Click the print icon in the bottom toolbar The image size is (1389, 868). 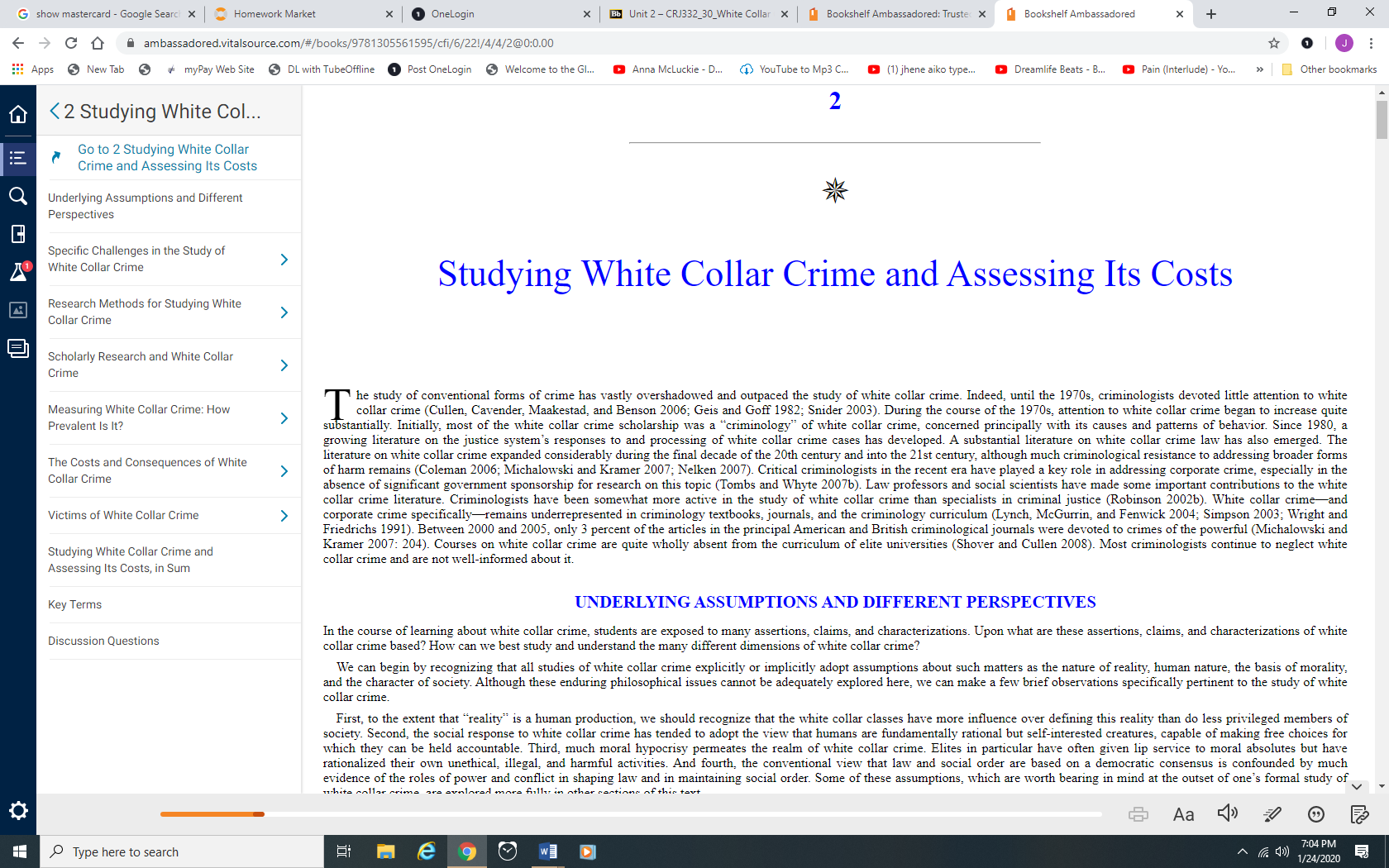[1138, 814]
